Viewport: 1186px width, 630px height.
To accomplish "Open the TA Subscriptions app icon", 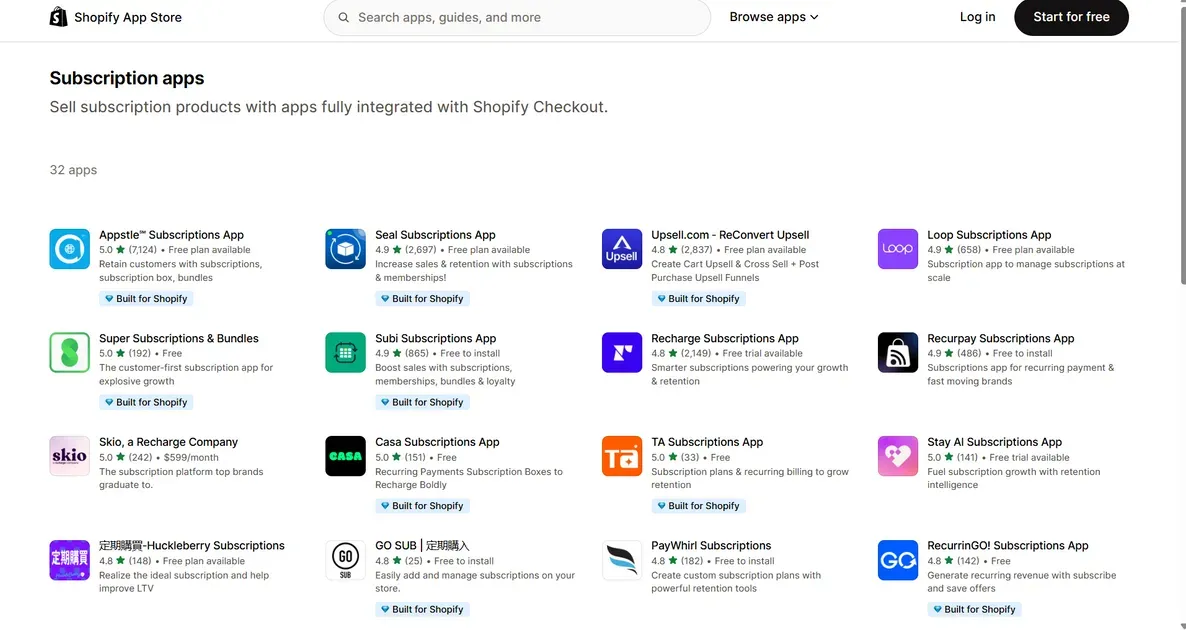I will point(622,456).
